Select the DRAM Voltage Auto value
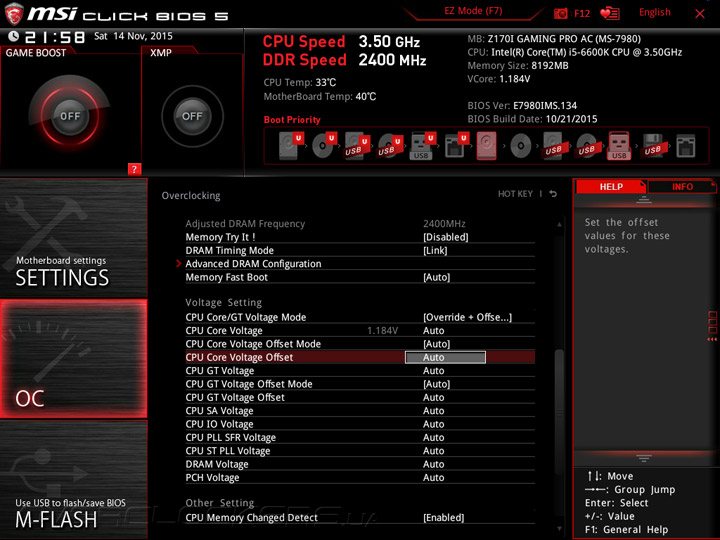Screen dimensions: 720x540 tap(433, 464)
